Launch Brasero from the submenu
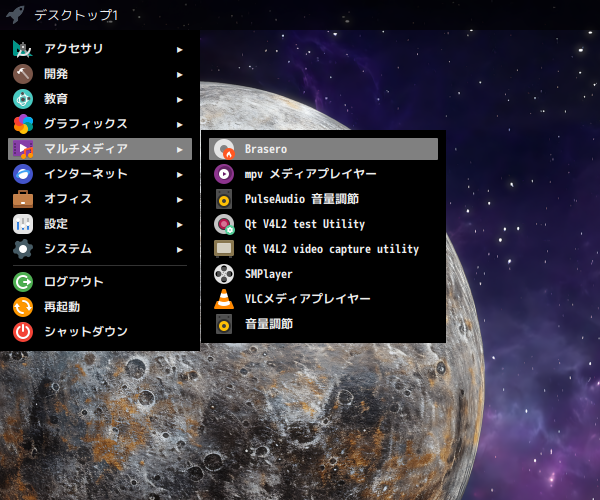 coord(323,149)
